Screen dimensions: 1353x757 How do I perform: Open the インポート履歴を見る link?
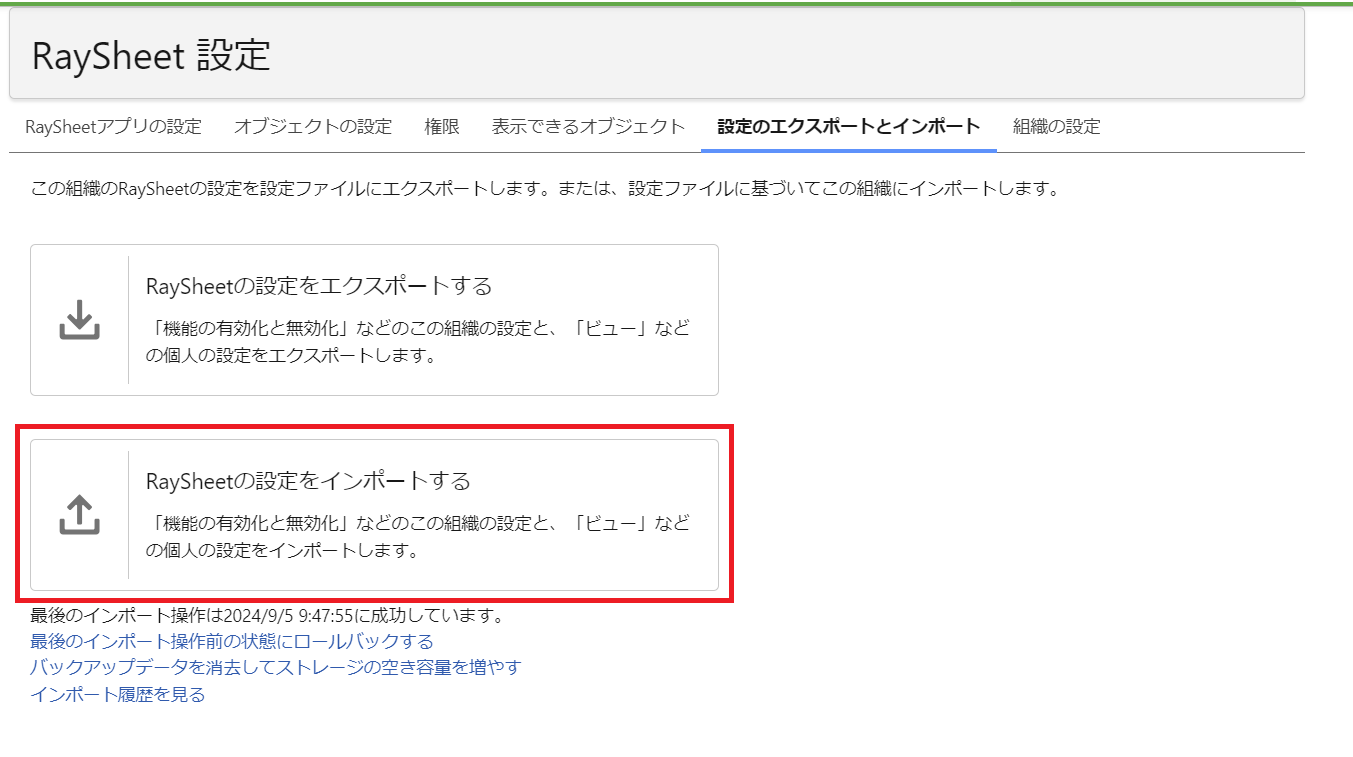point(118,694)
